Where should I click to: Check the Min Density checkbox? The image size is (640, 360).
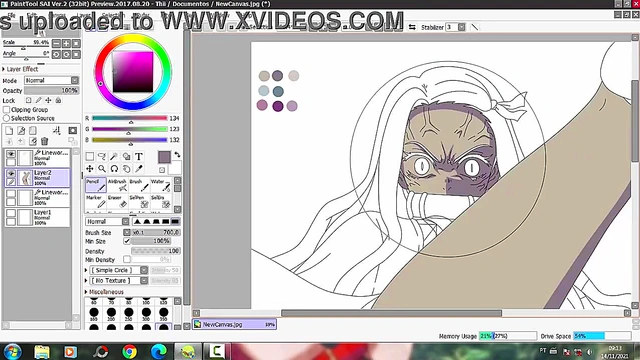pos(127,260)
